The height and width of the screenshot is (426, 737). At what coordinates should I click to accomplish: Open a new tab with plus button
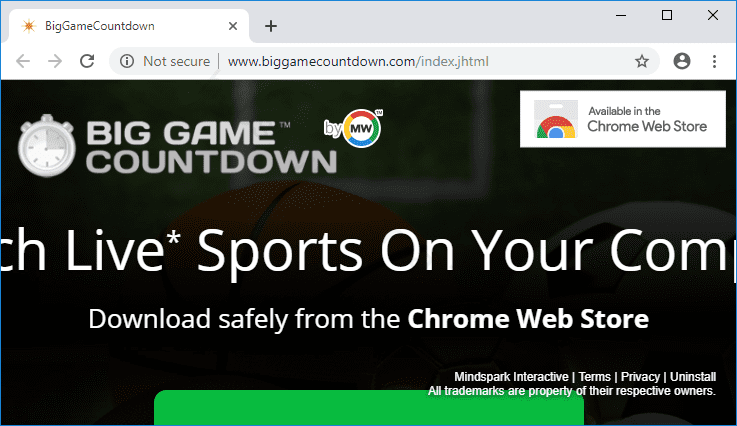pyautogui.click(x=270, y=26)
